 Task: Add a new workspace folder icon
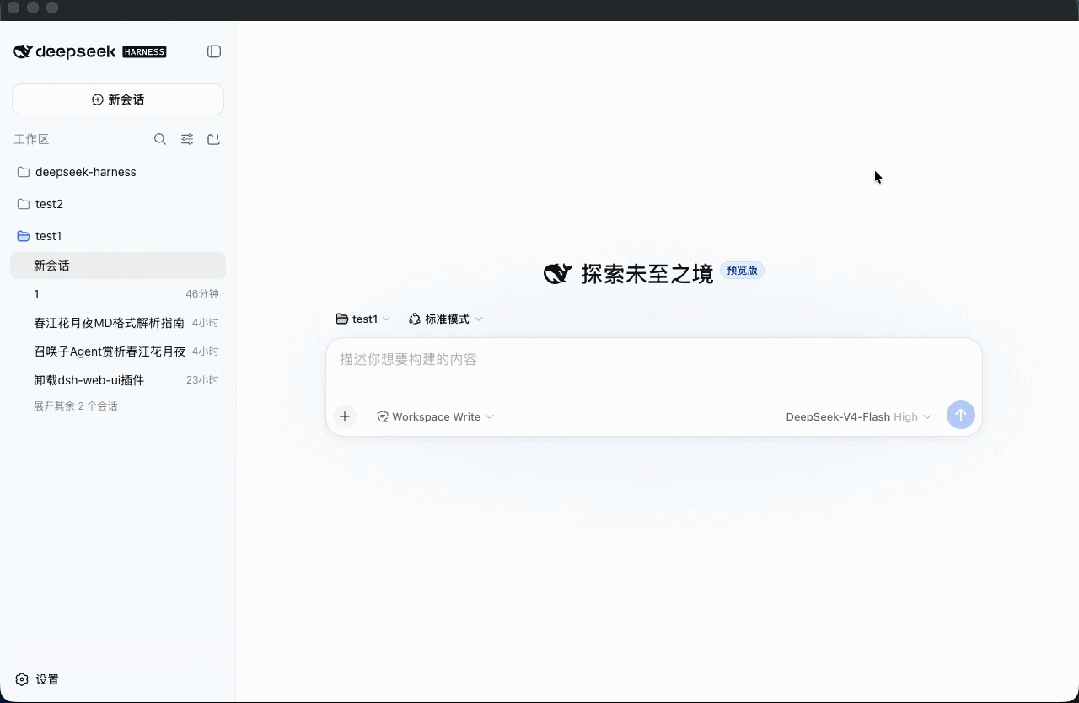pyautogui.click(x=213, y=140)
